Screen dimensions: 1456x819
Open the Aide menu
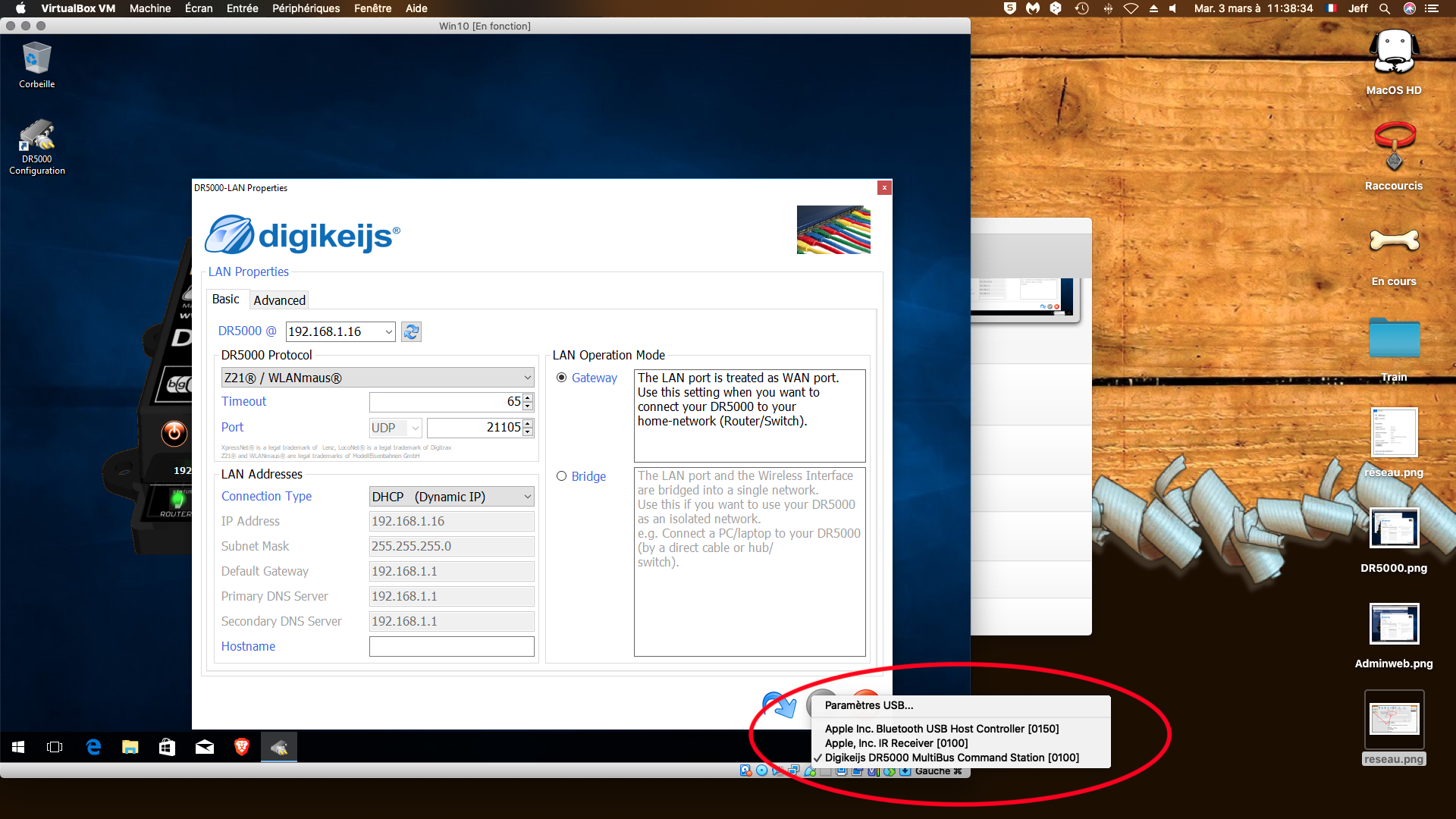[x=416, y=8]
